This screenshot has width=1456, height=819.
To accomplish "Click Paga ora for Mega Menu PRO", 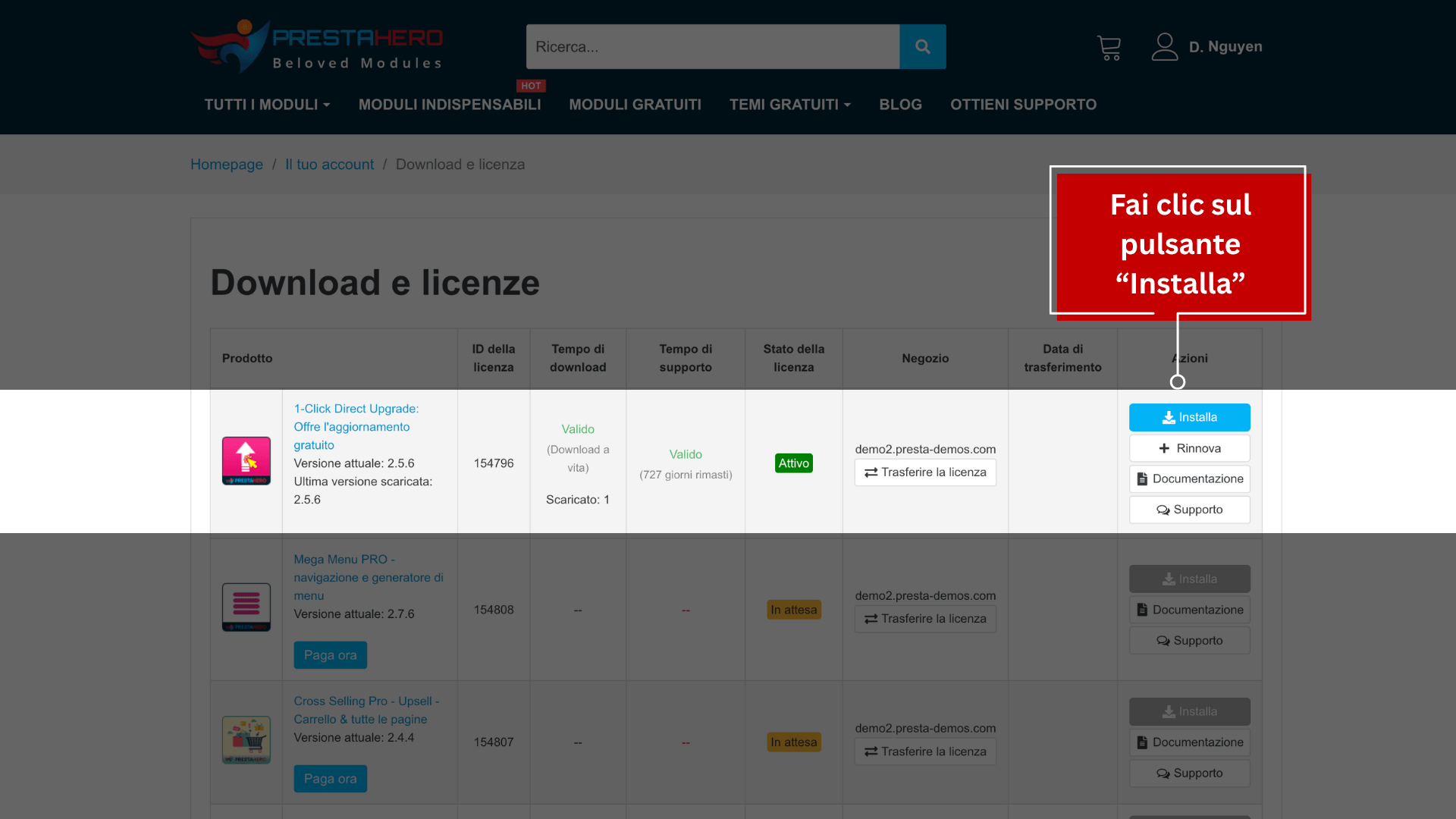I will coord(330,655).
